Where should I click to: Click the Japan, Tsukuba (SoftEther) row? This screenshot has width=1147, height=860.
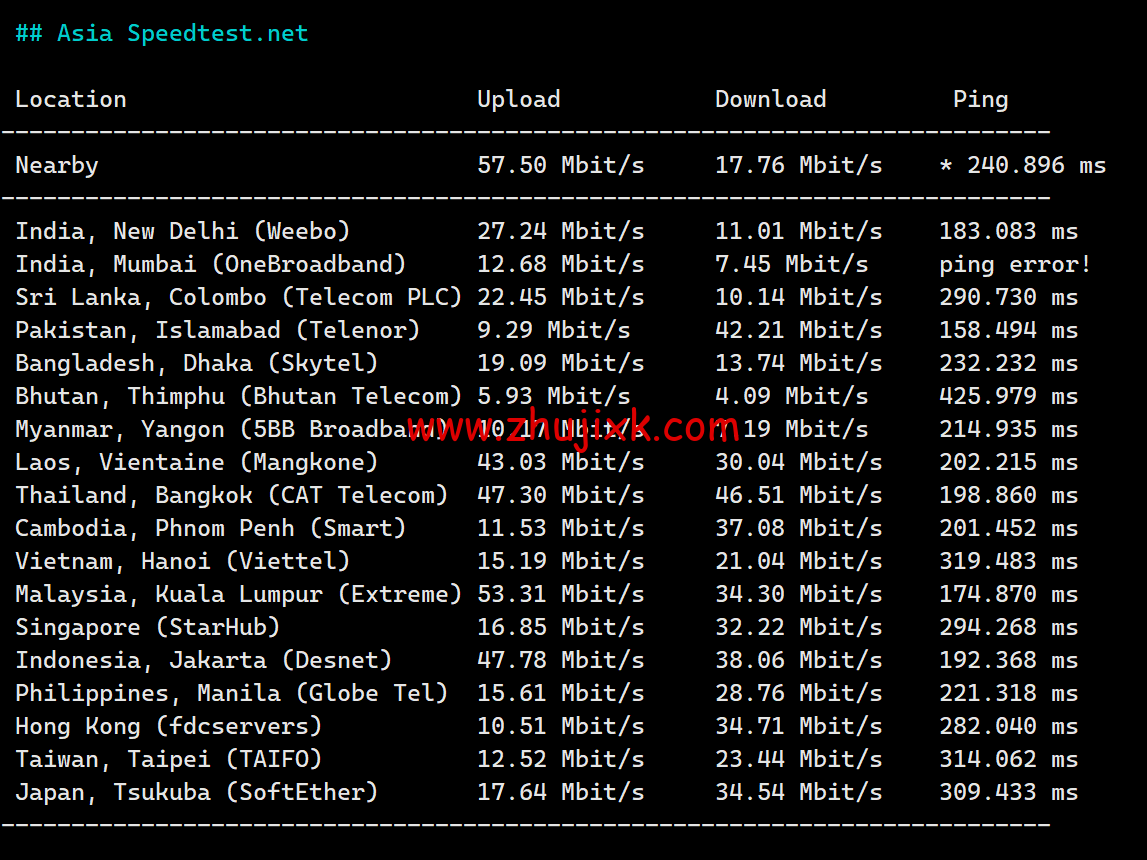click(x=197, y=791)
